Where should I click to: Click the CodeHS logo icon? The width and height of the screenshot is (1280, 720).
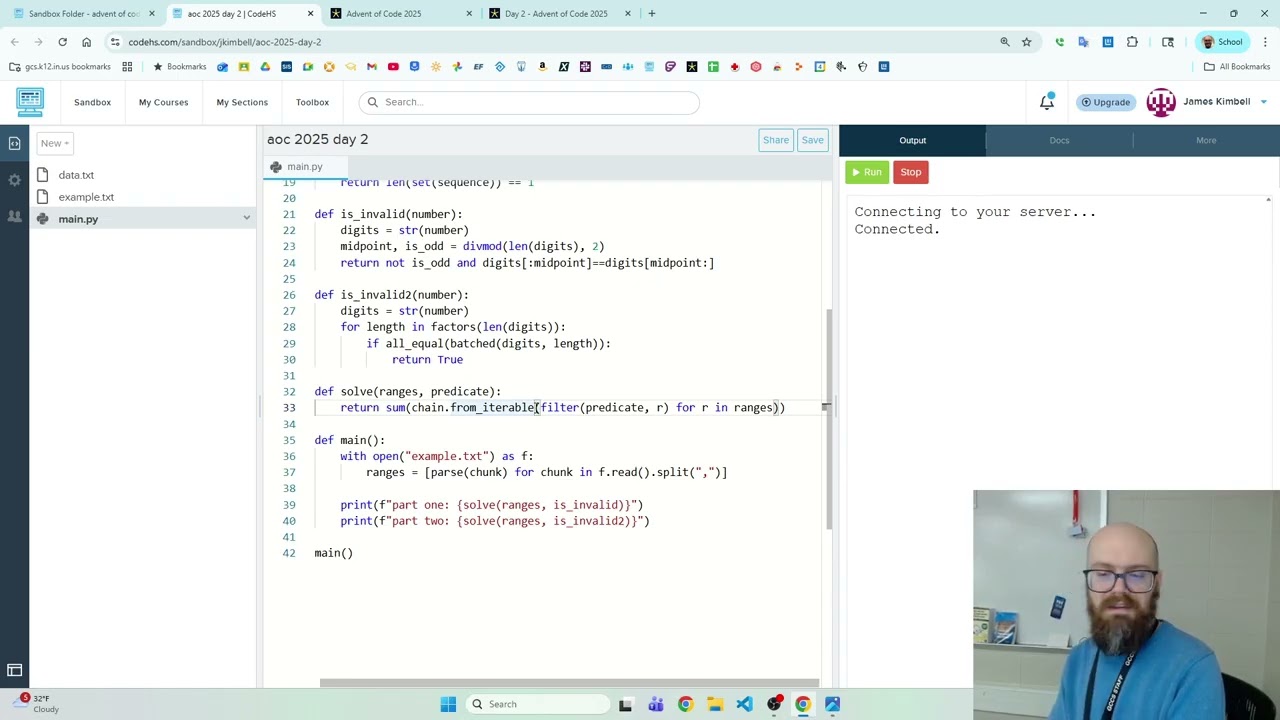tap(30, 102)
